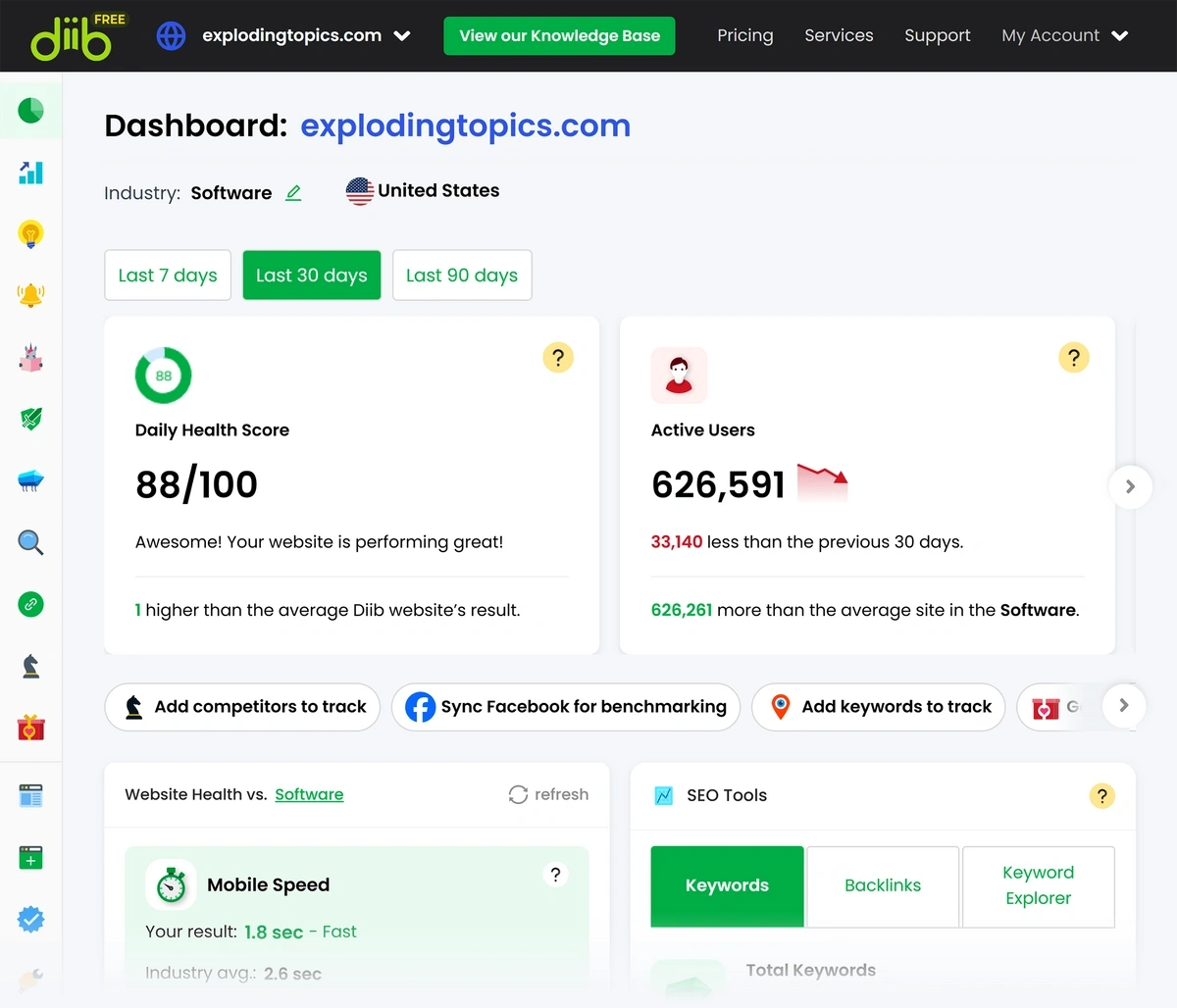Click the refresh button
The image size is (1177, 1008).
click(548, 794)
